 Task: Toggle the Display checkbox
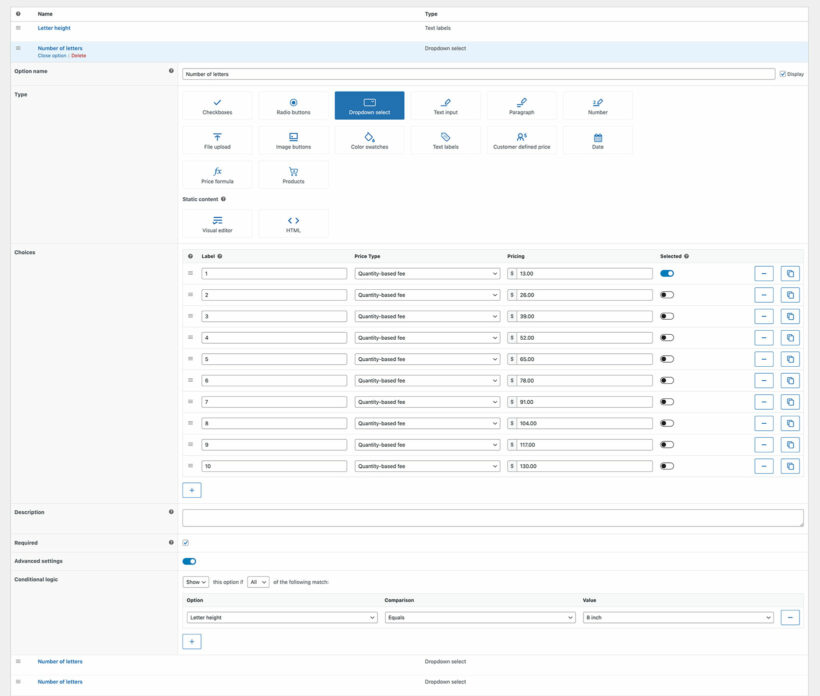tap(782, 73)
